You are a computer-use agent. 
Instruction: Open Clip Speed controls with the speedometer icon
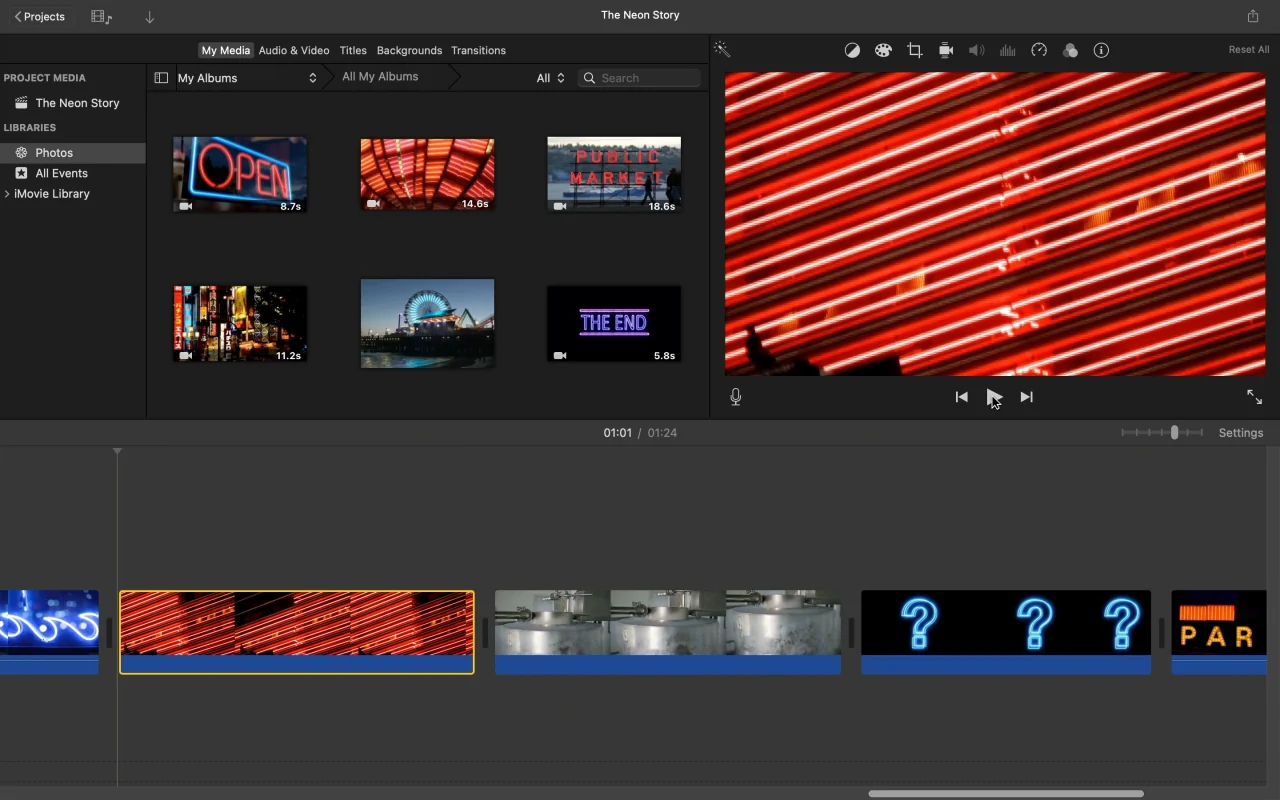click(x=1039, y=50)
